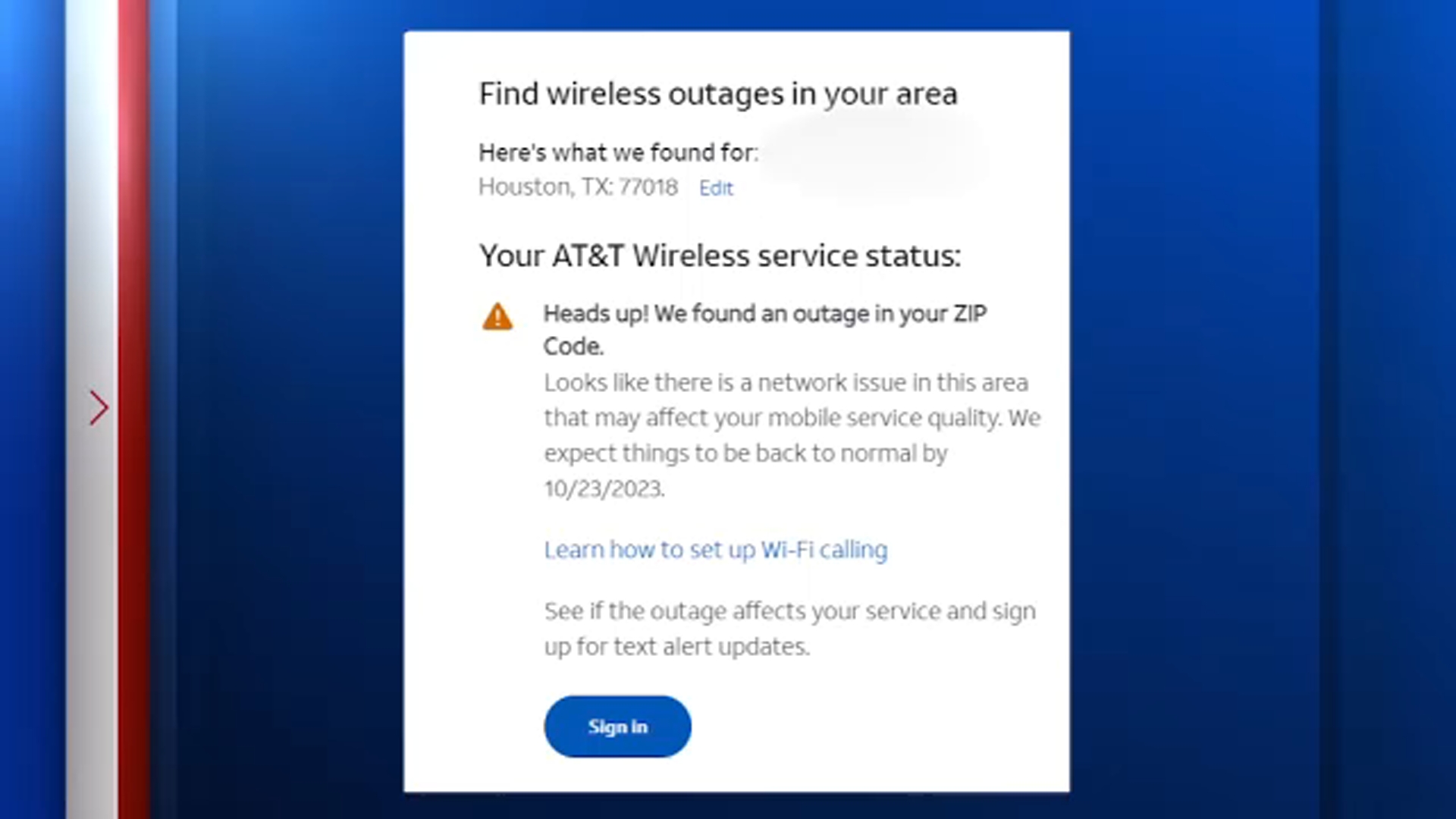
Task: Click the forward navigation arrow icon
Action: (98, 408)
